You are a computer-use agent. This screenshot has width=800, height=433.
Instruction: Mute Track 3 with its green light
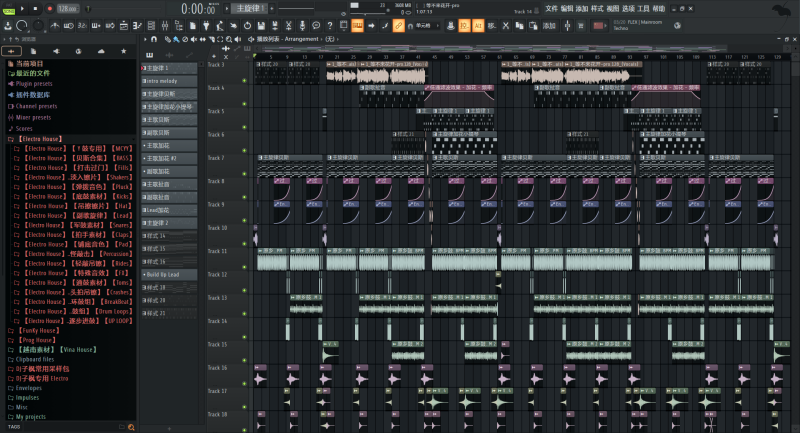244,80
